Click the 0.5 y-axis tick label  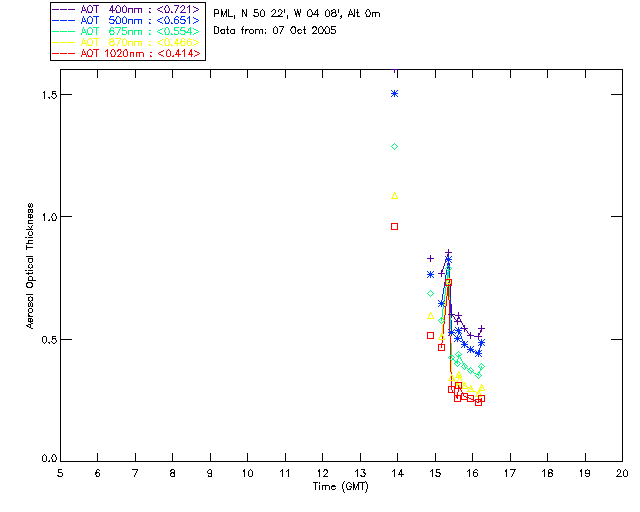coord(49,340)
